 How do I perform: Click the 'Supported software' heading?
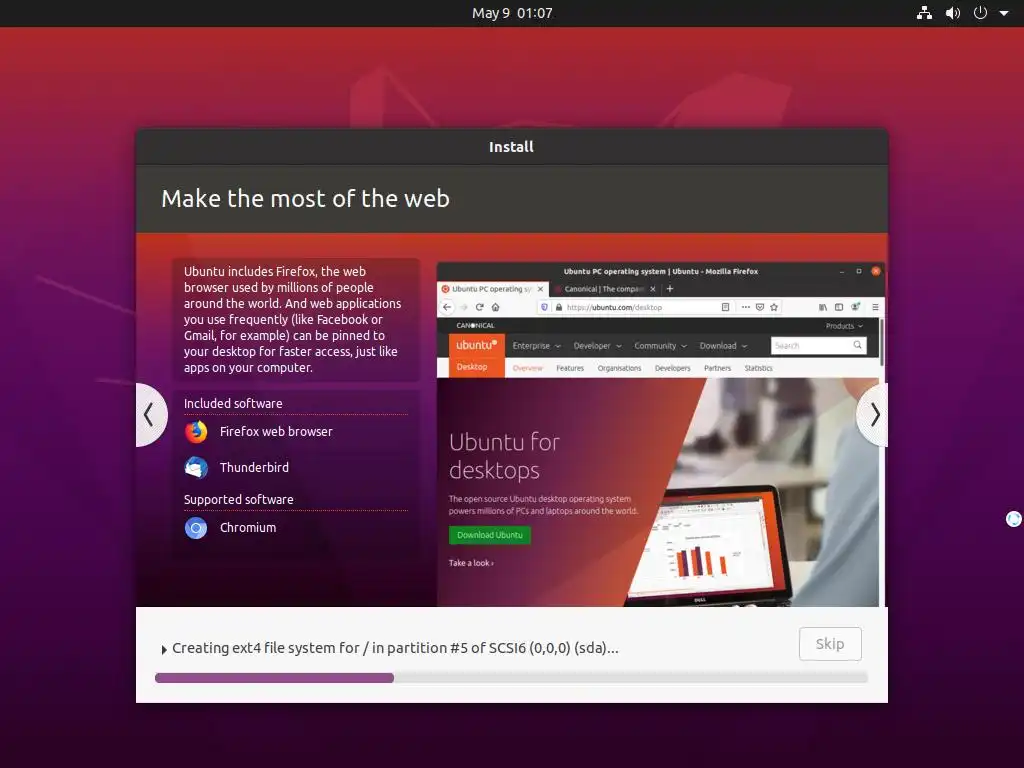pyautogui.click(x=238, y=500)
